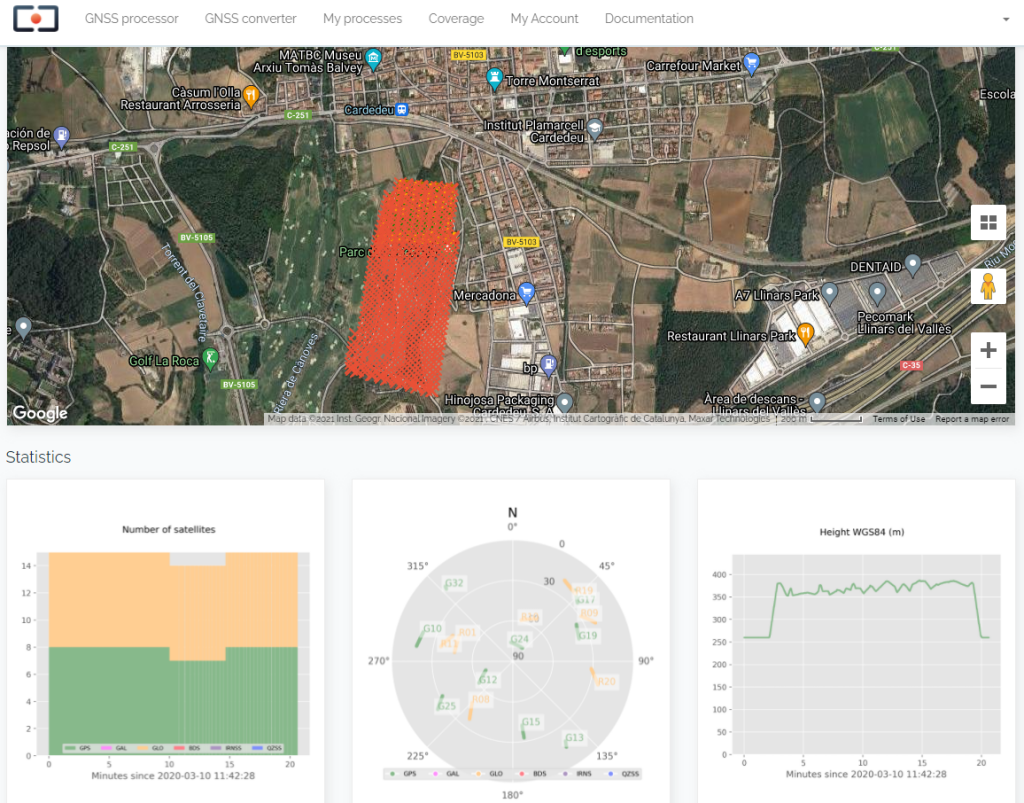
Task: Open My processes page
Action: 362,19
